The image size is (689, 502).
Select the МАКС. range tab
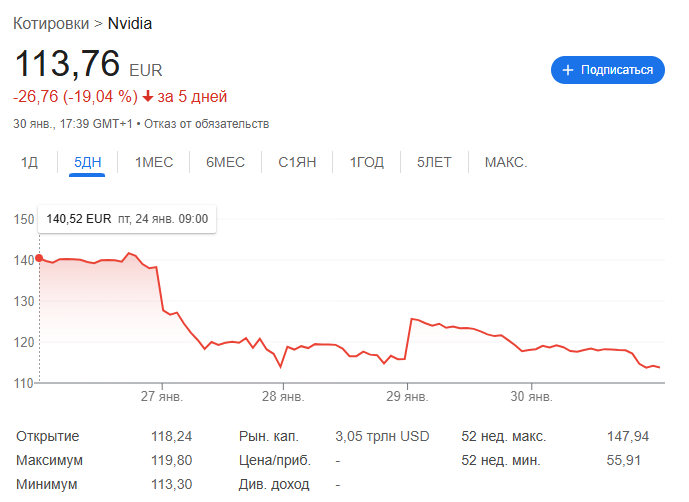point(506,162)
